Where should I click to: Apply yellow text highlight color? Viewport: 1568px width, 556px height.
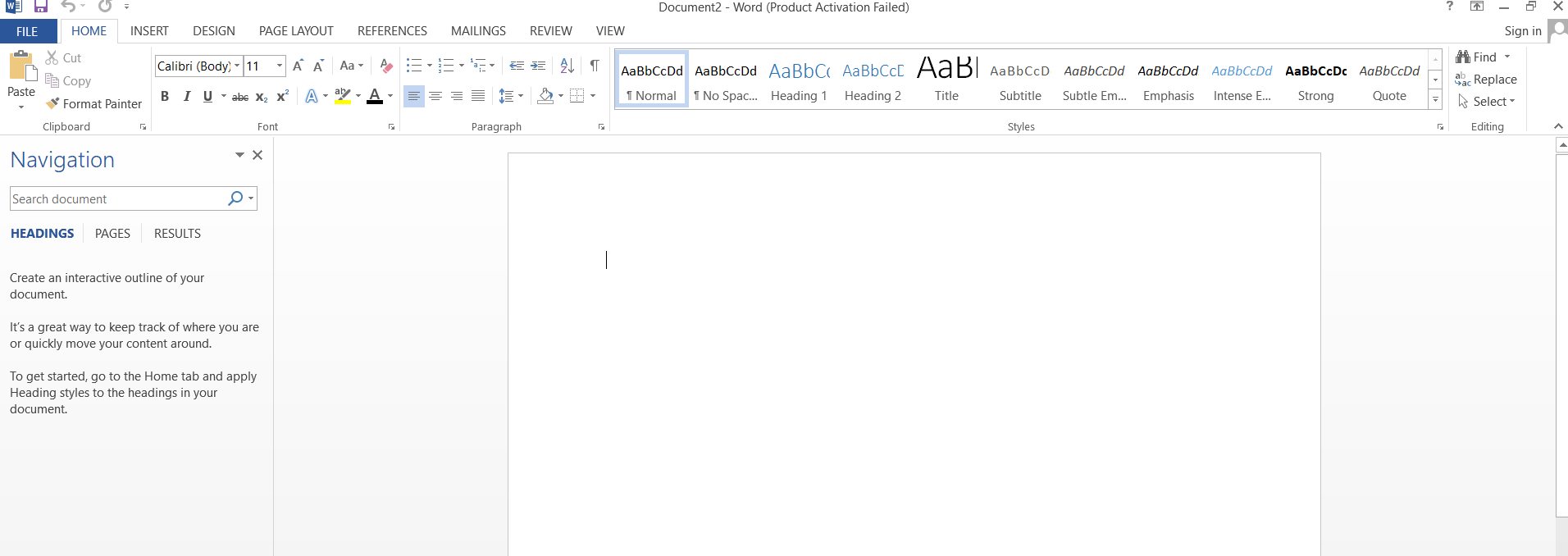pos(343,97)
